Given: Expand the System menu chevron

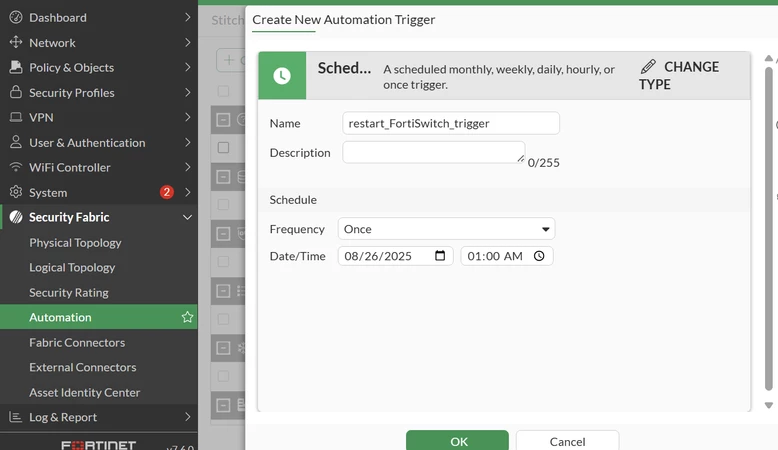Looking at the screenshot, I should click(188, 192).
